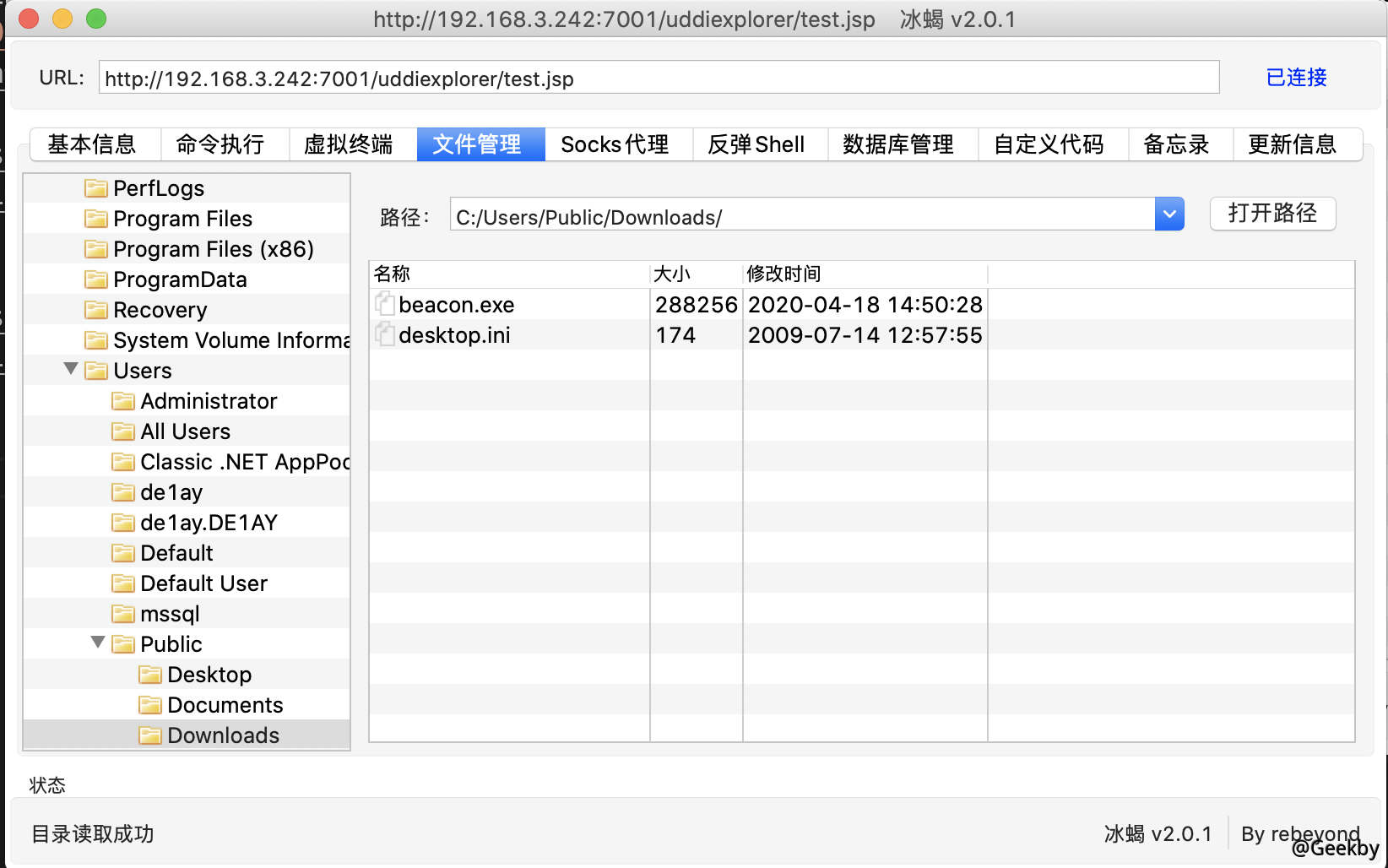Switch to the 命令执行 tab
Viewport: 1388px width, 868px height.
(224, 144)
